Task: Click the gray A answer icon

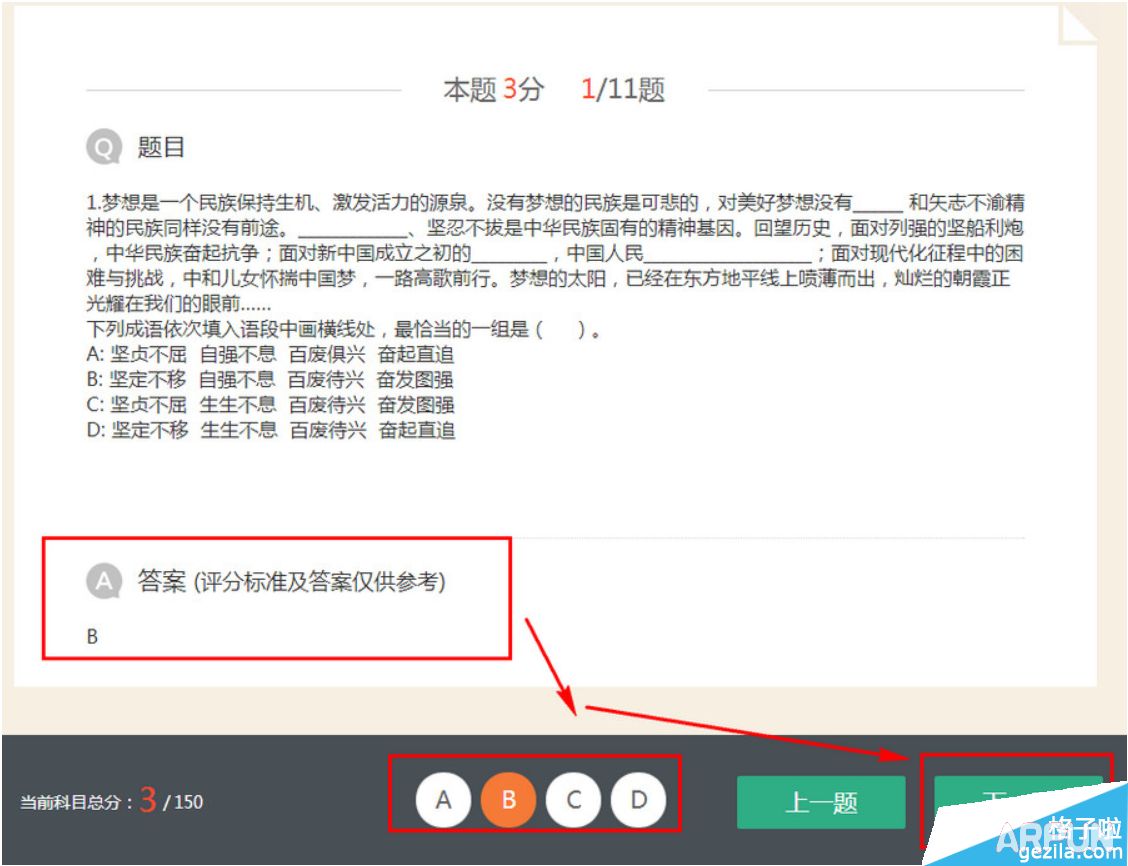Action: coord(103,581)
